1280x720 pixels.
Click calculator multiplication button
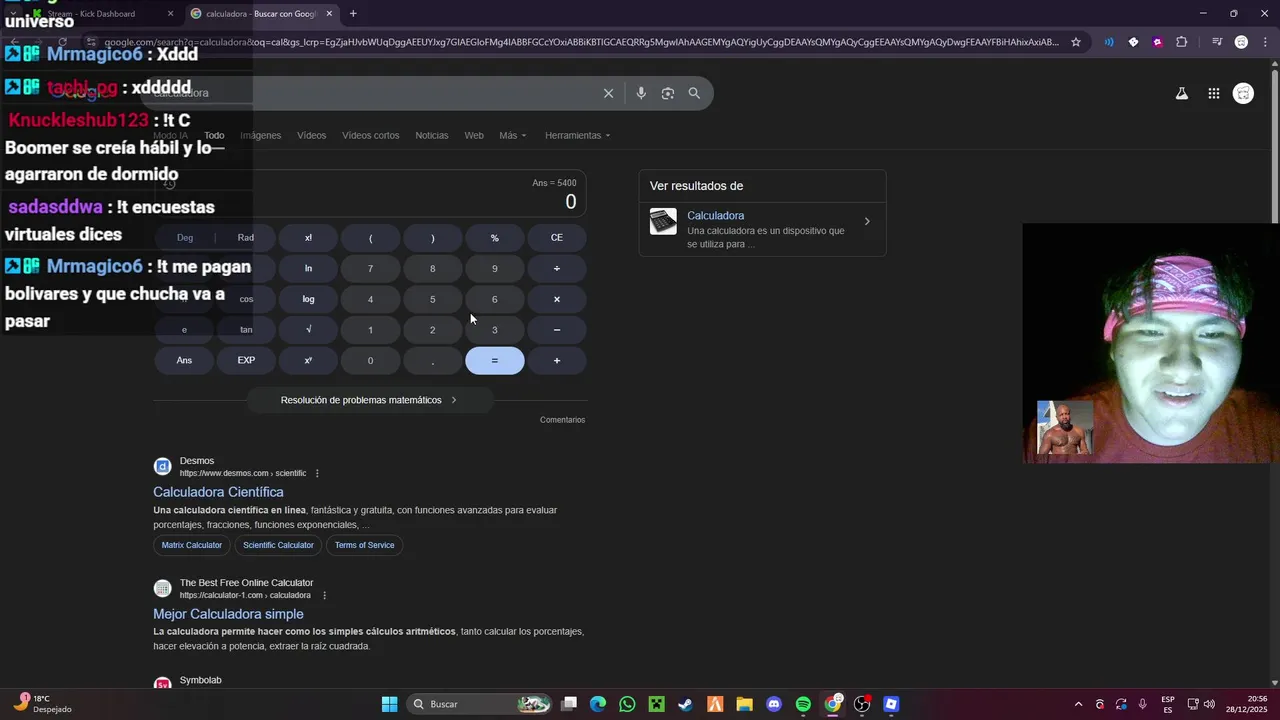[557, 299]
